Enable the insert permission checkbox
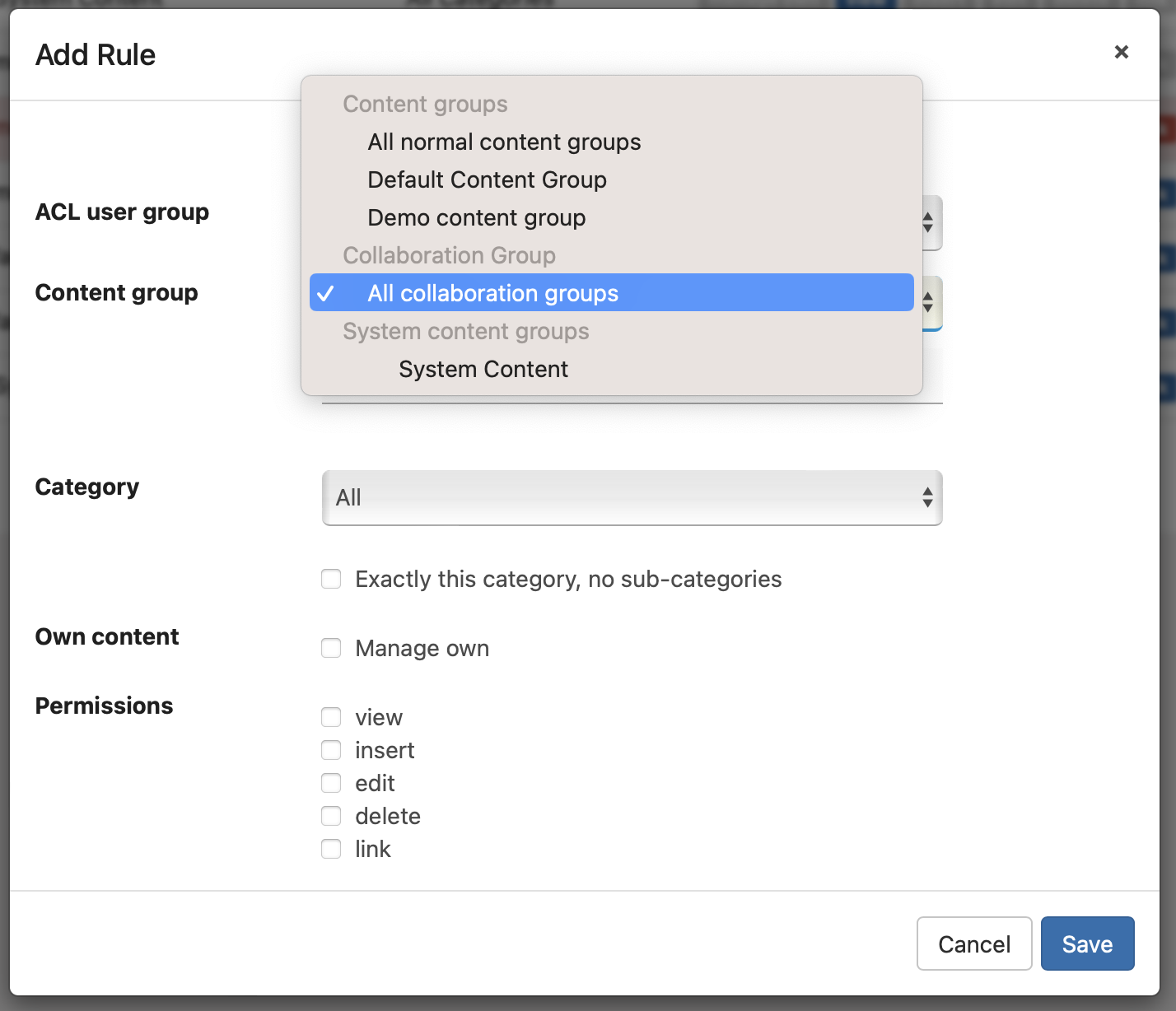1176x1011 pixels. click(x=331, y=751)
